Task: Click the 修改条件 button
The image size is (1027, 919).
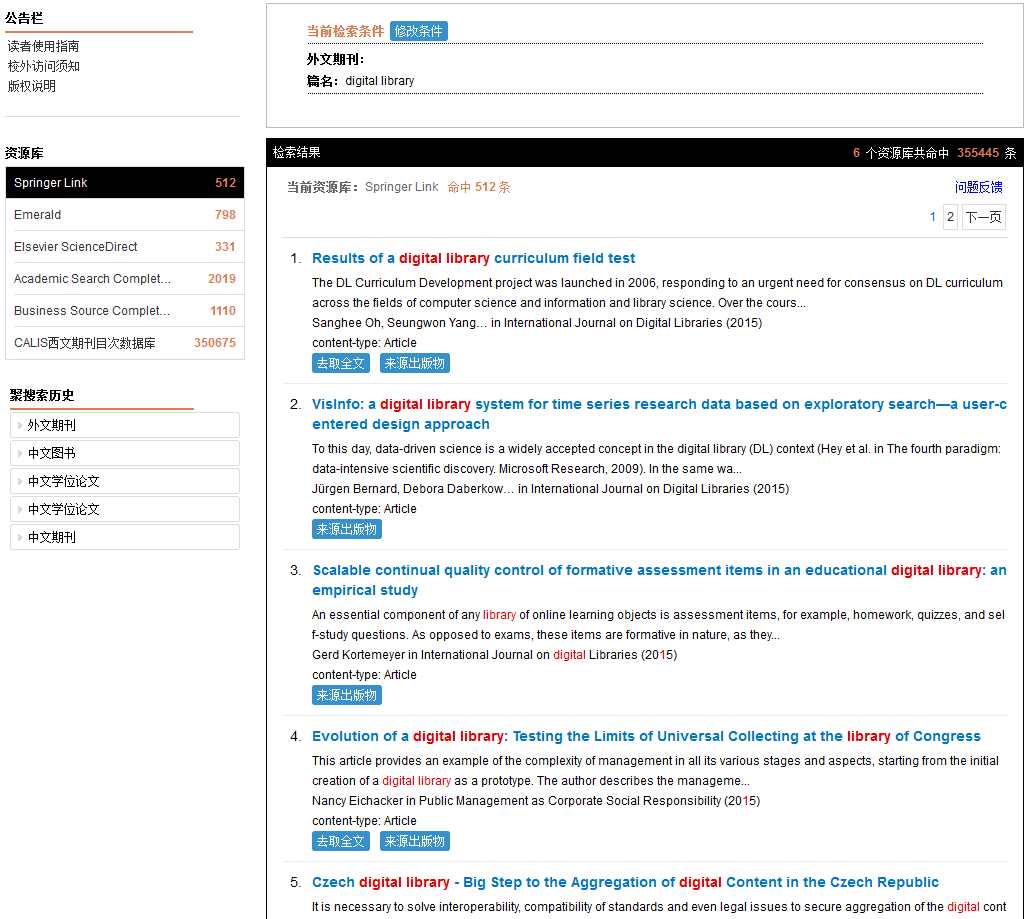Action: (x=418, y=31)
